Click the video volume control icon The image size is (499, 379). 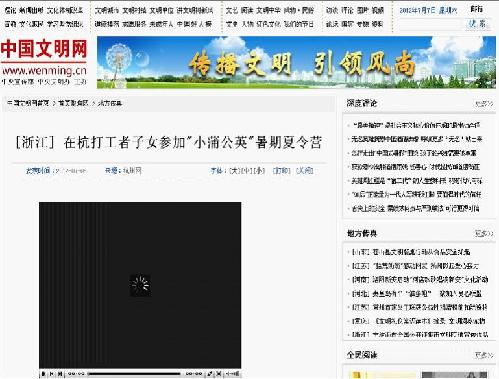(x=233, y=374)
